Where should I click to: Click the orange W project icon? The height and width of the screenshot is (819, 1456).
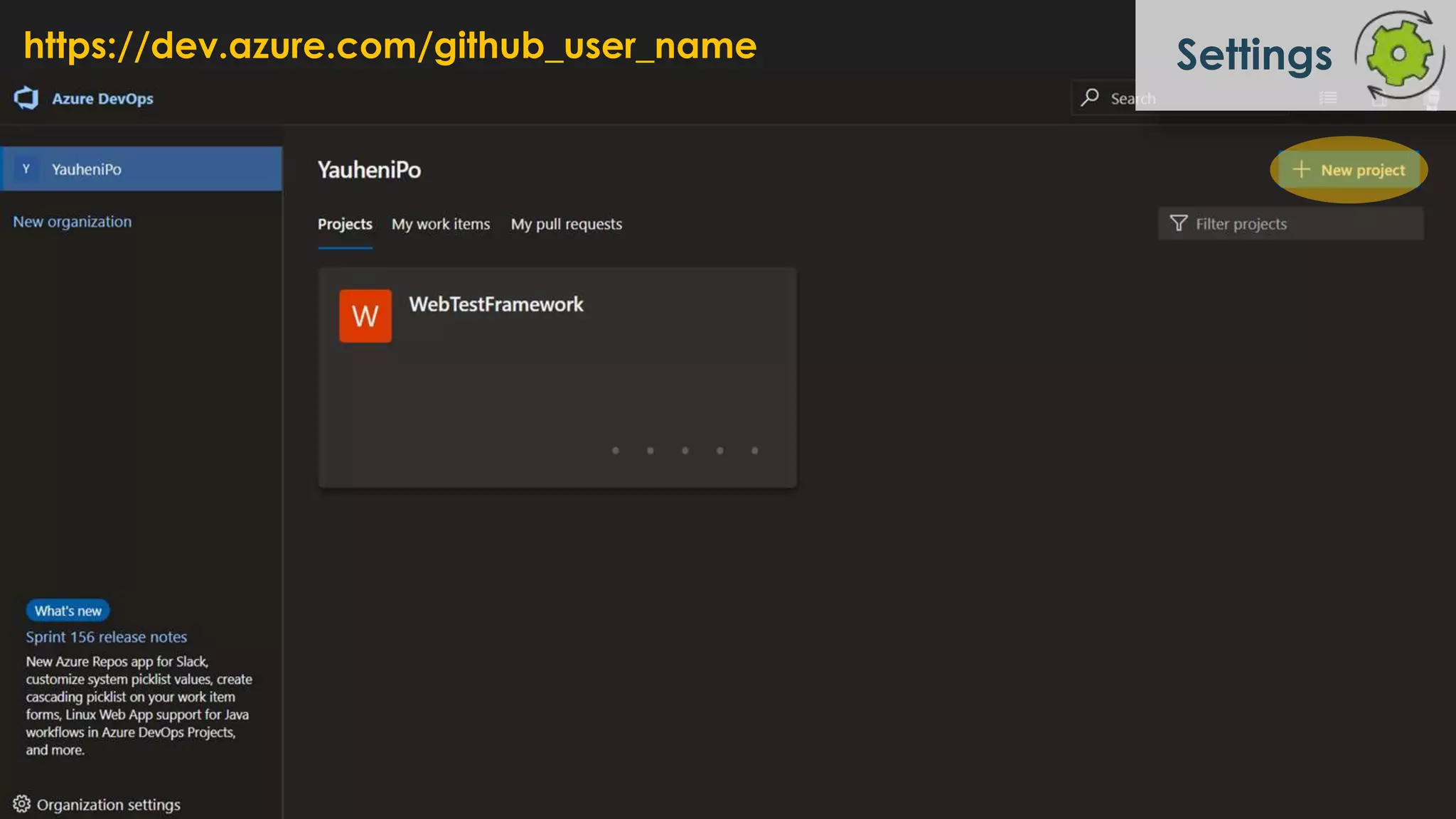pyautogui.click(x=365, y=316)
